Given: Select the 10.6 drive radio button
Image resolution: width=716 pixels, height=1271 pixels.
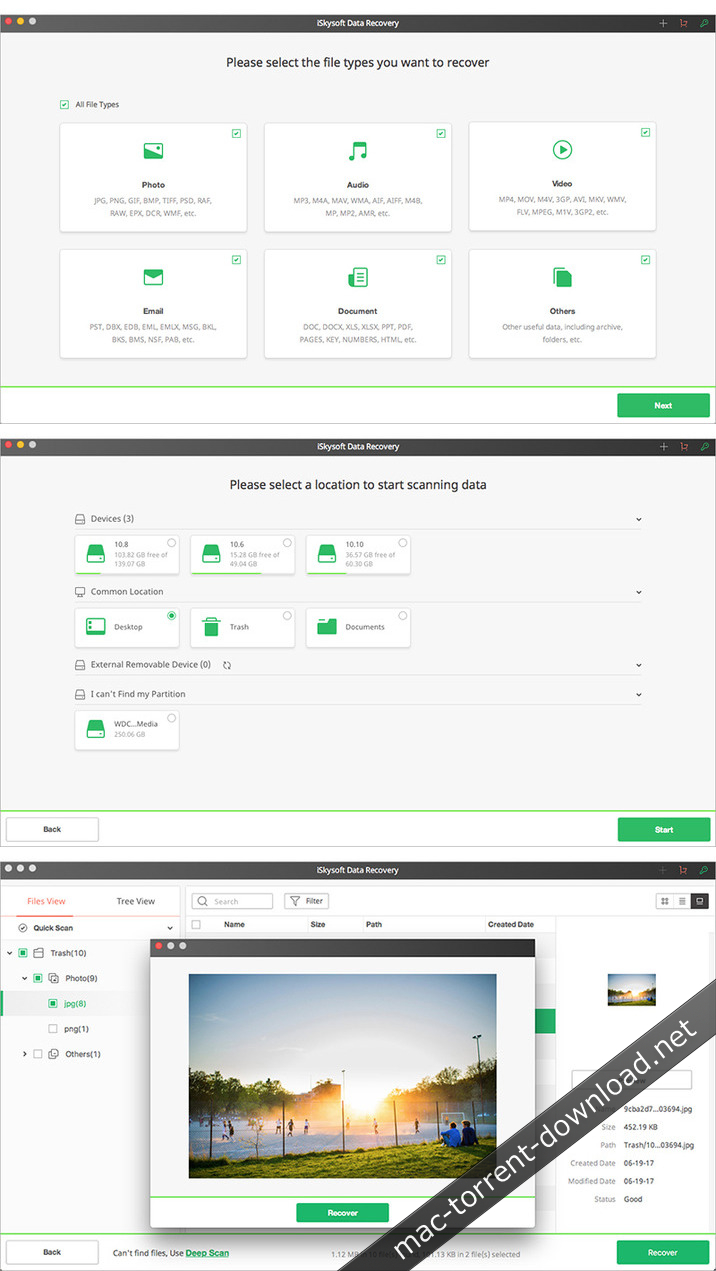Looking at the screenshot, I should coord(287,543).
